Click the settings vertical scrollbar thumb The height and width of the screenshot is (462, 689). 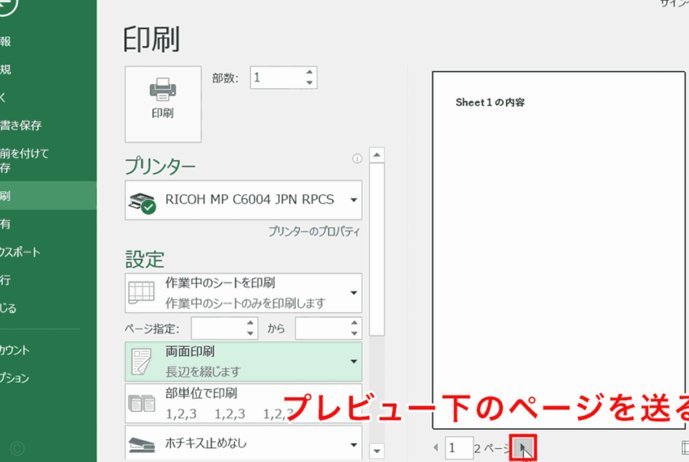click(x=377, y=249)
